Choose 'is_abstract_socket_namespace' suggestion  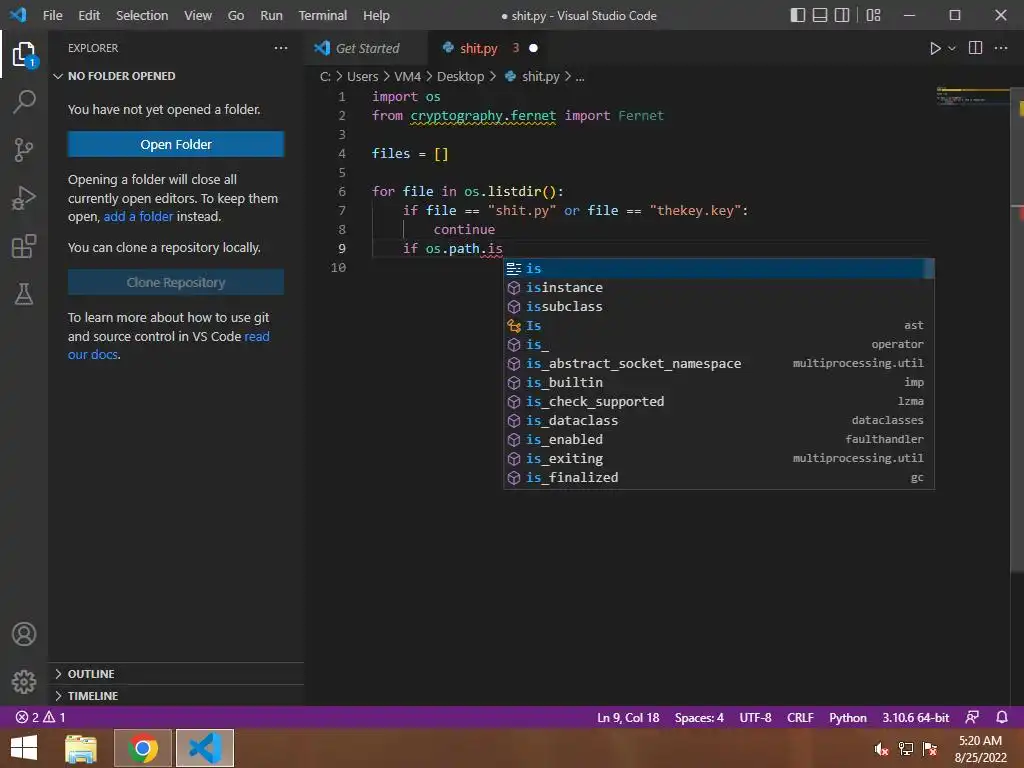[718, 364]
